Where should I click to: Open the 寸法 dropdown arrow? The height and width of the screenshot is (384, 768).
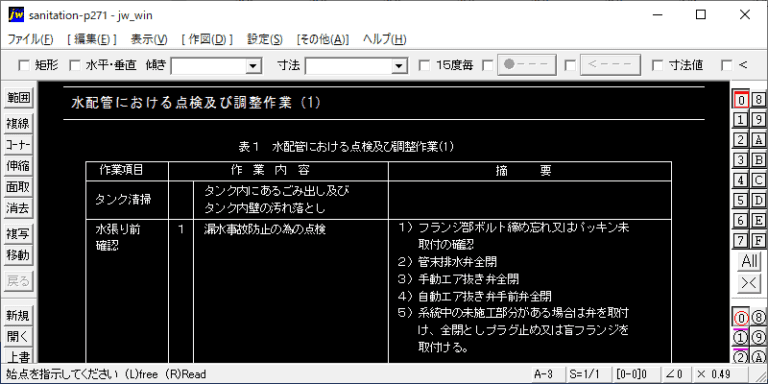tap(399, 66)
